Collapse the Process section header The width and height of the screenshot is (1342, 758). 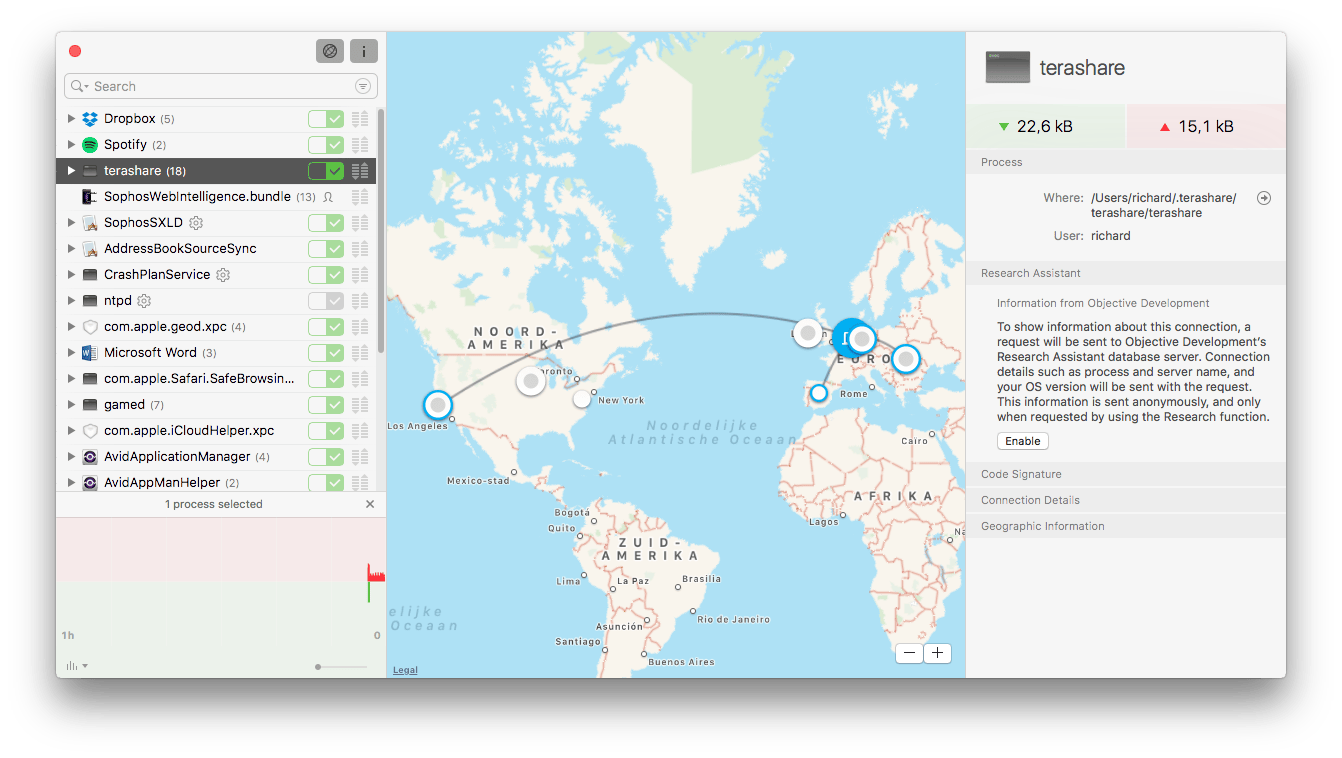pyautogui.click(x=1126, y=162)
